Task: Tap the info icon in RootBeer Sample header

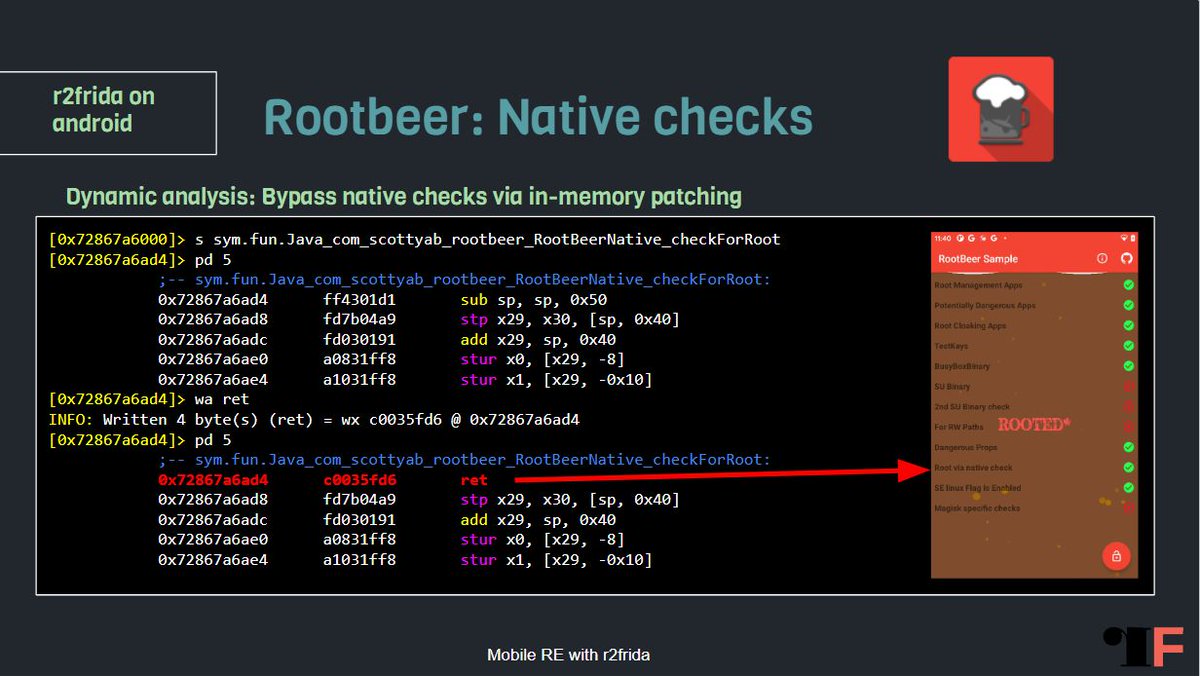Action: pyautogui.click(x=1102, y=258)
